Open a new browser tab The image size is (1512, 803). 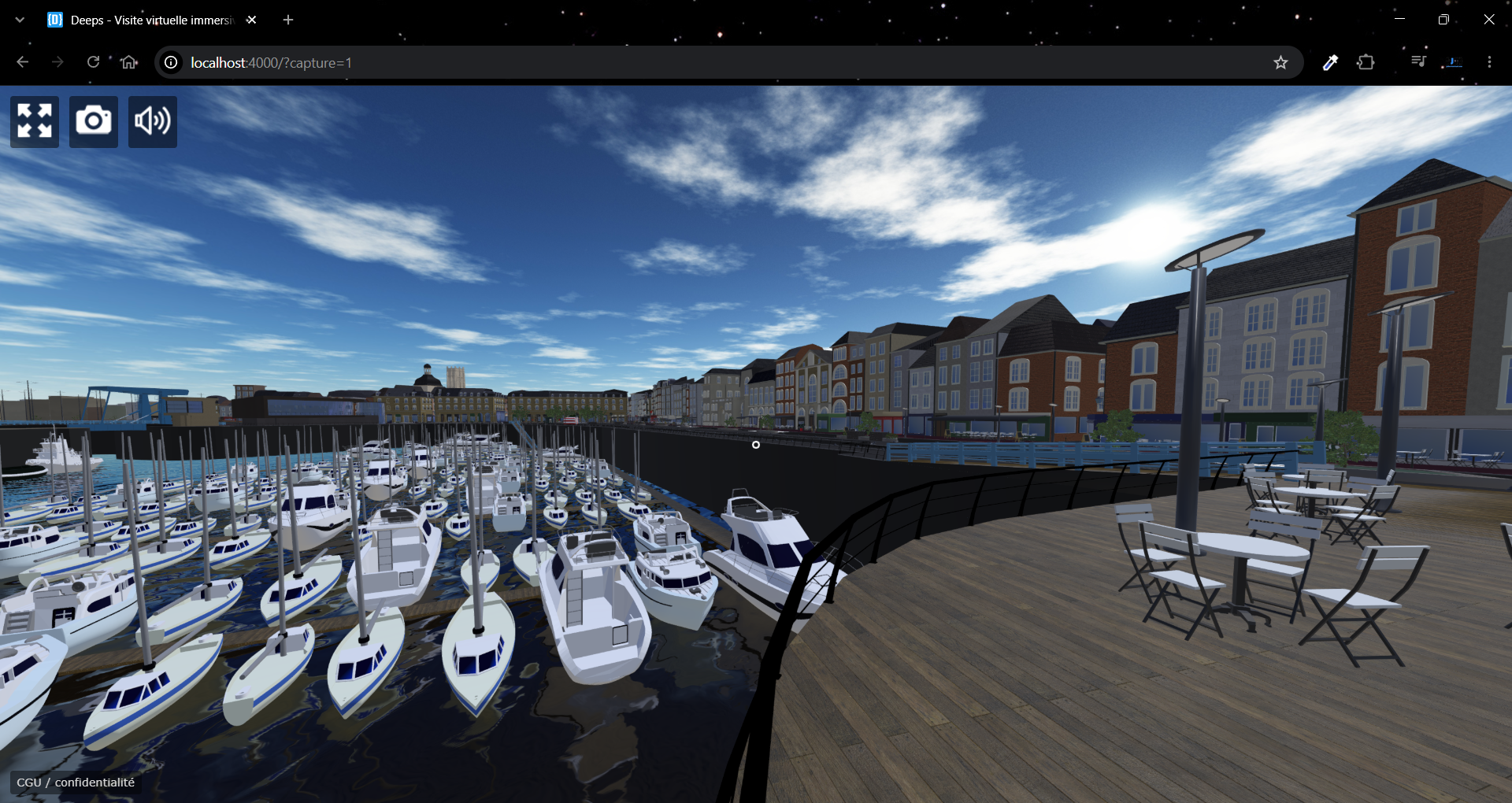(x=288, y=20)
